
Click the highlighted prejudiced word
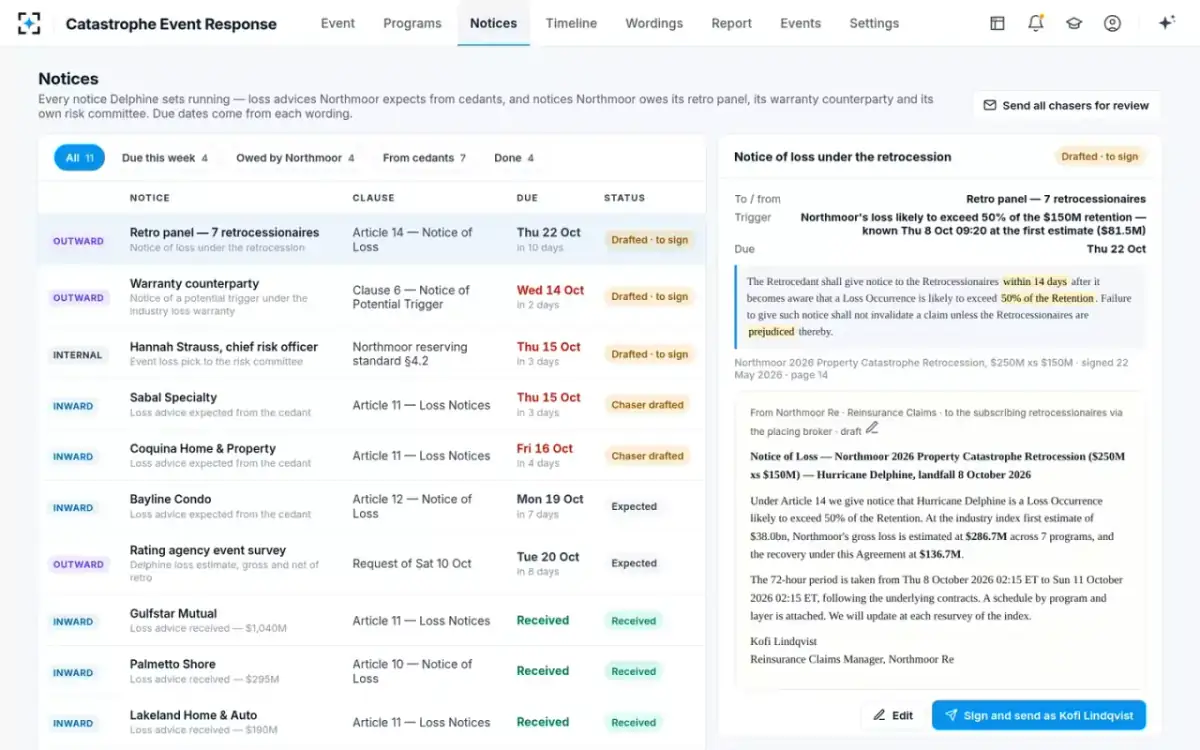(771, 331)
